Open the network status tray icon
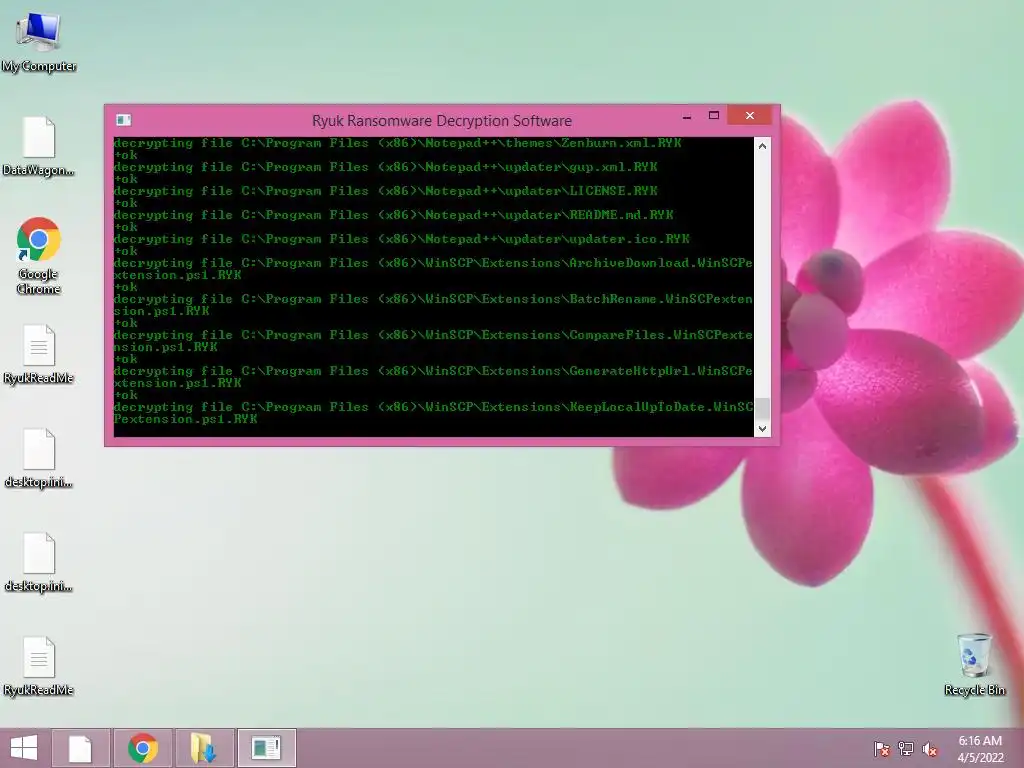 pos(906,749)
